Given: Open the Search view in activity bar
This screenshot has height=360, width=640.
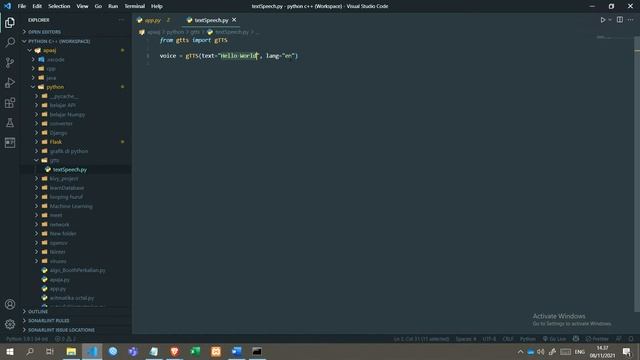Looking at the screenshot, I should pos(10,42).
